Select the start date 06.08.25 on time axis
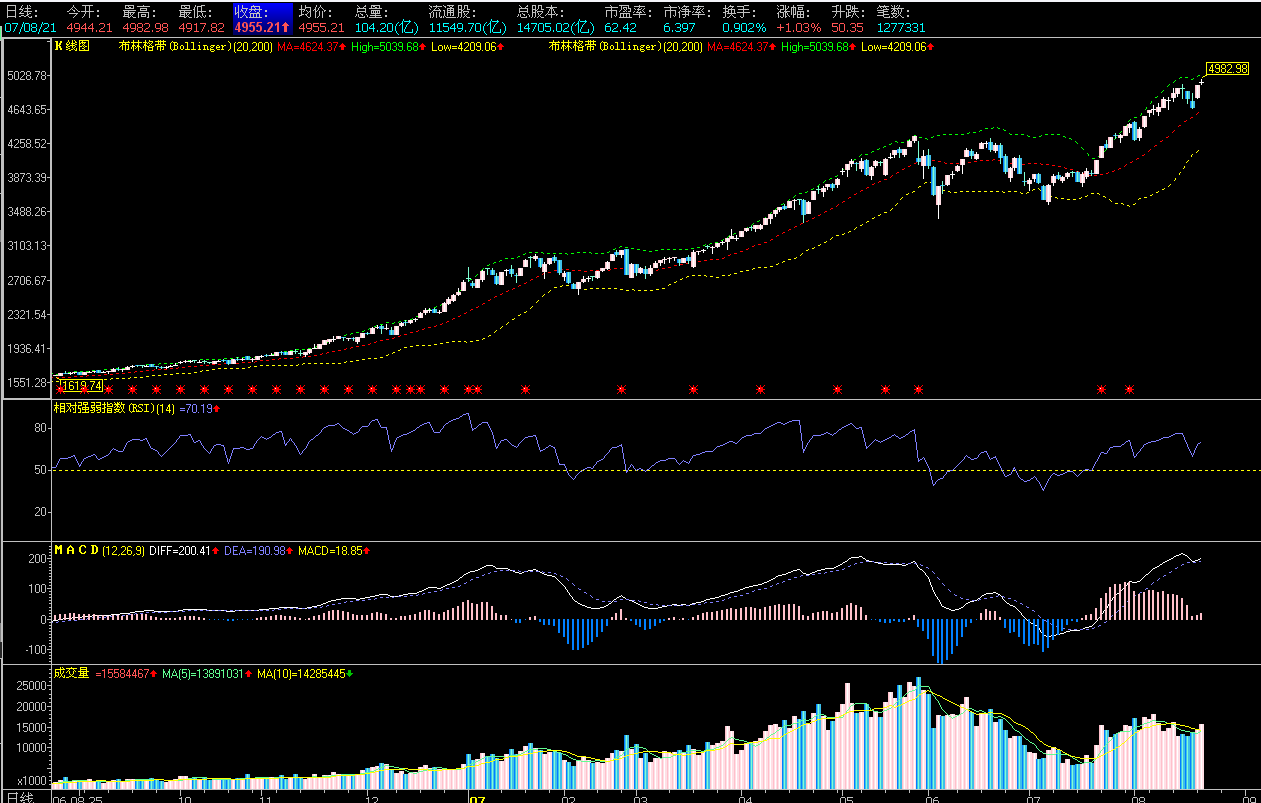 [x=78, y=799]
